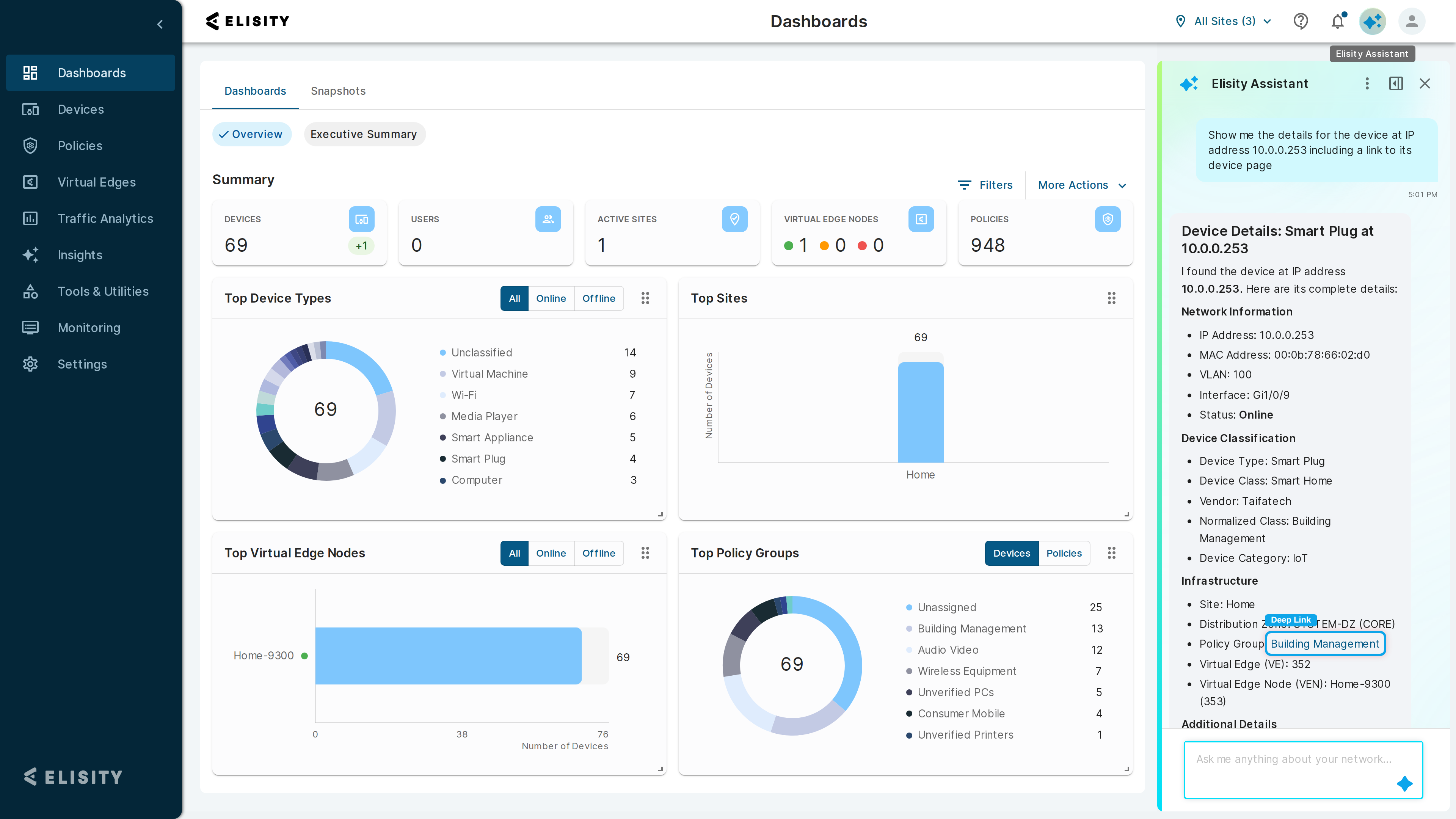Toggle Top Device Types to Online
1456x819 pixels.
[551, 298]
